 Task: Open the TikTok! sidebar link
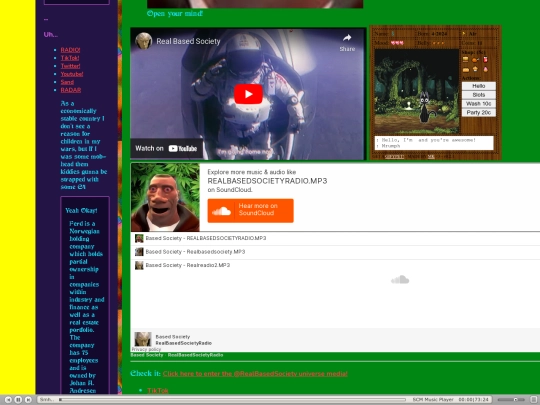[x=70, y=58]
